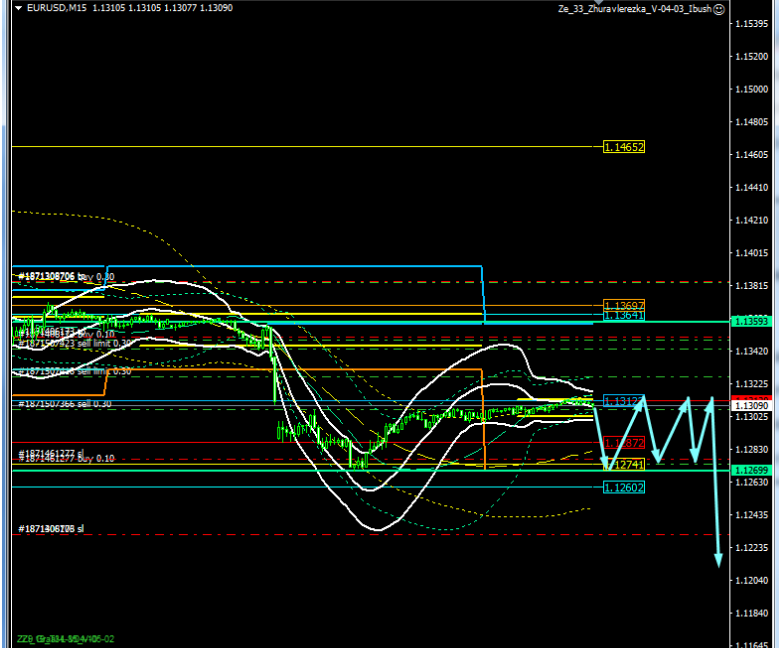Select the #1871461277 sl stop loss label
This screenshot has height=648, width=779.
51,453
